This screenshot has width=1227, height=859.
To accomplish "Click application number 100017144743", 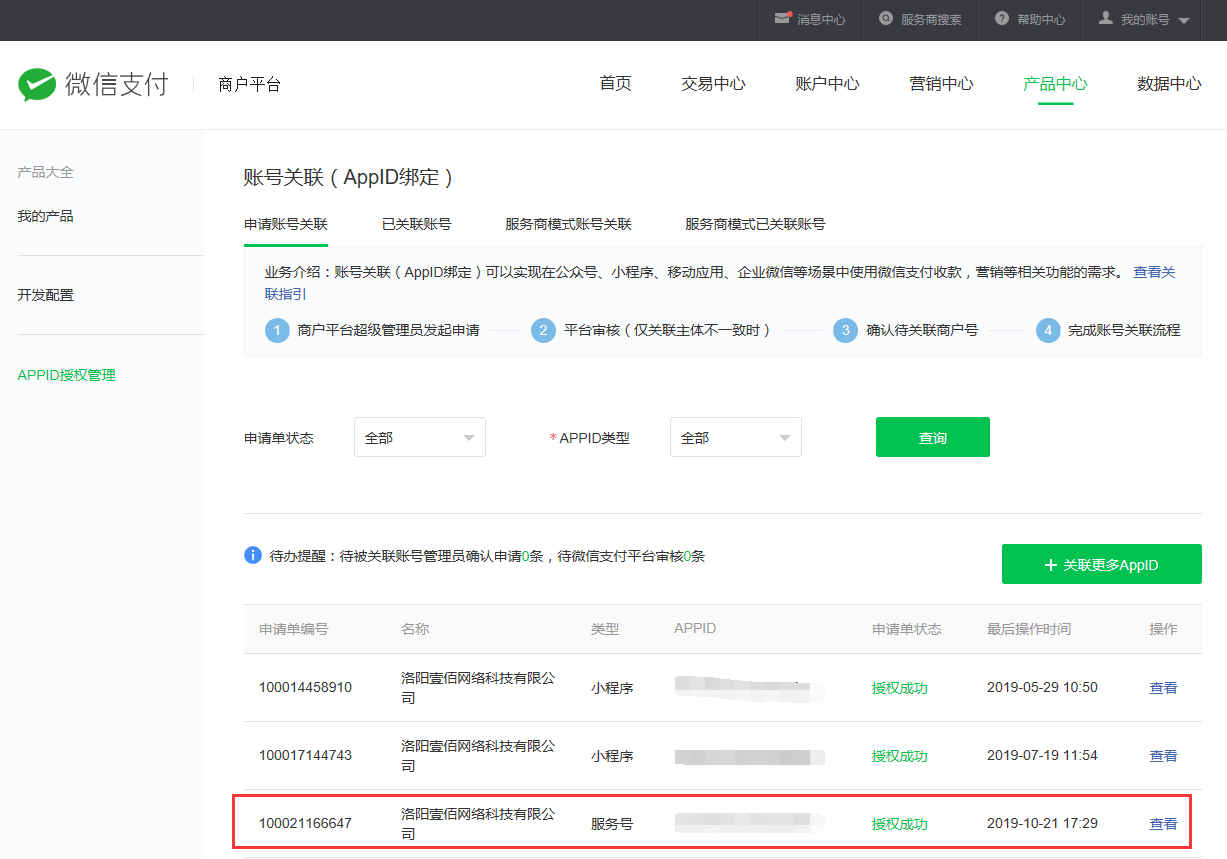I will pos(305,756).
